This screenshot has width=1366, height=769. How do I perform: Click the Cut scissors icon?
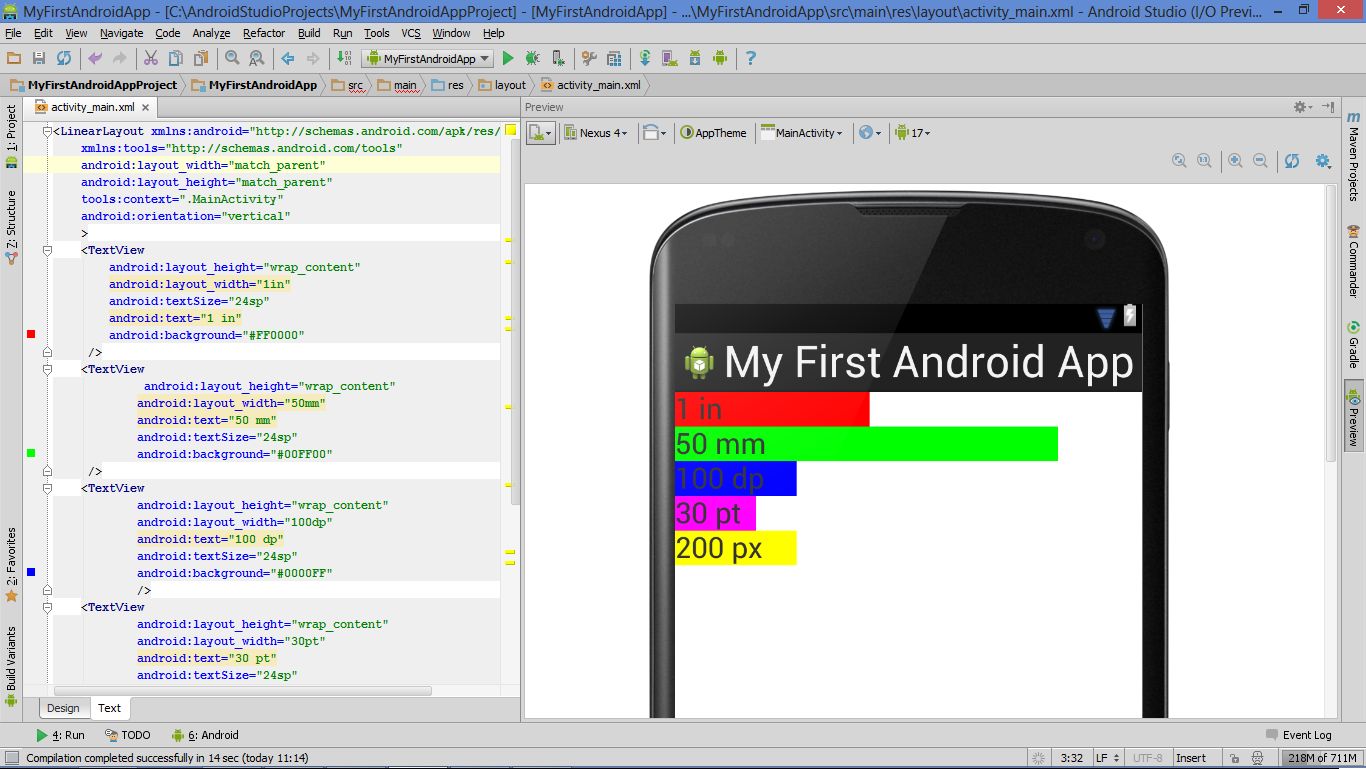click(x=151, y=59)
